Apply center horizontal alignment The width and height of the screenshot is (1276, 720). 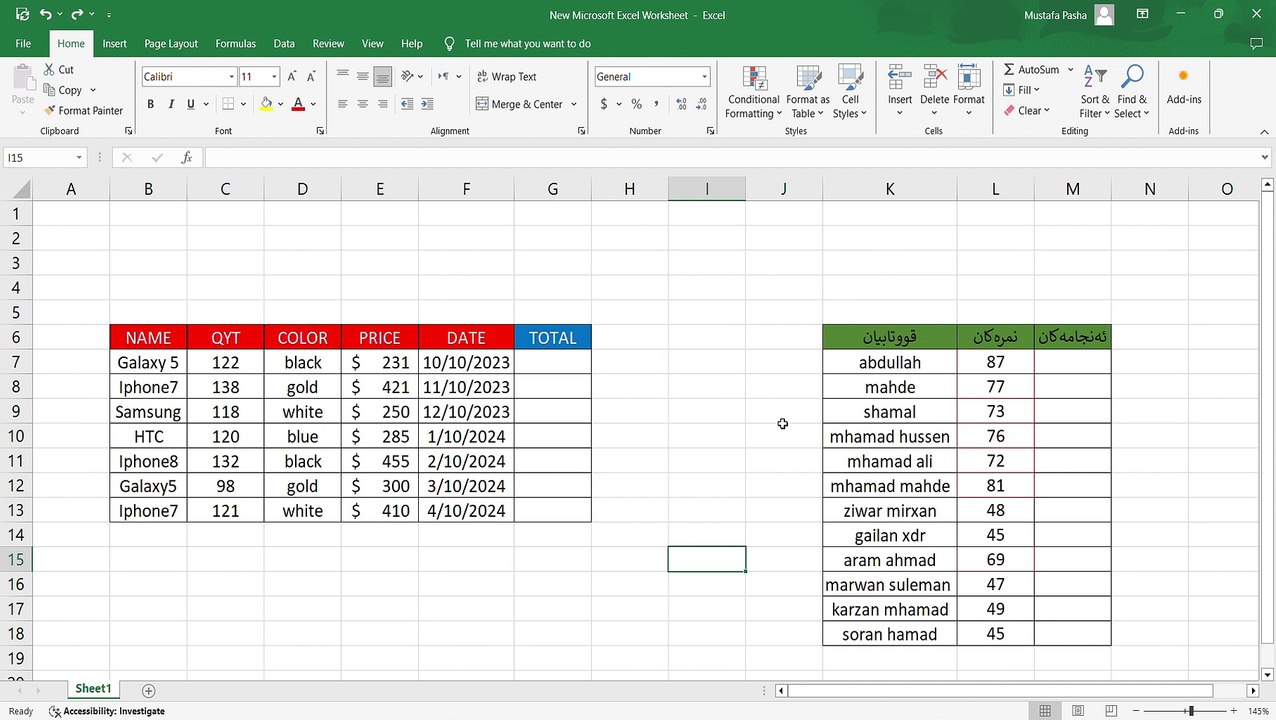[362, 104]
